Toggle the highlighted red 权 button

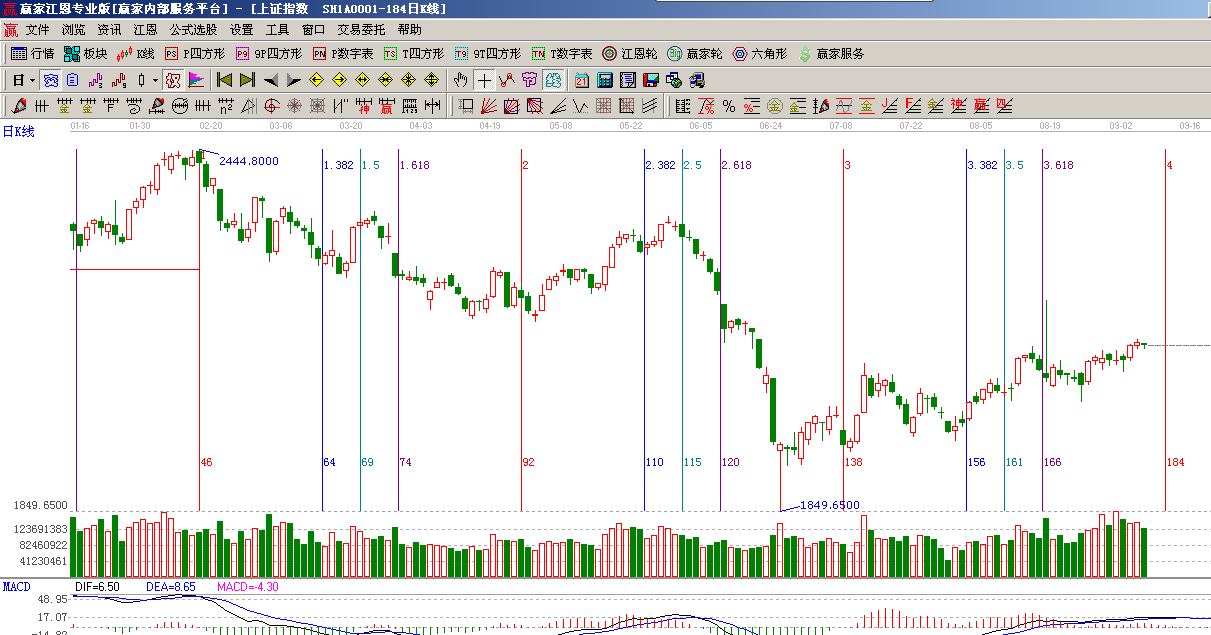172,80
